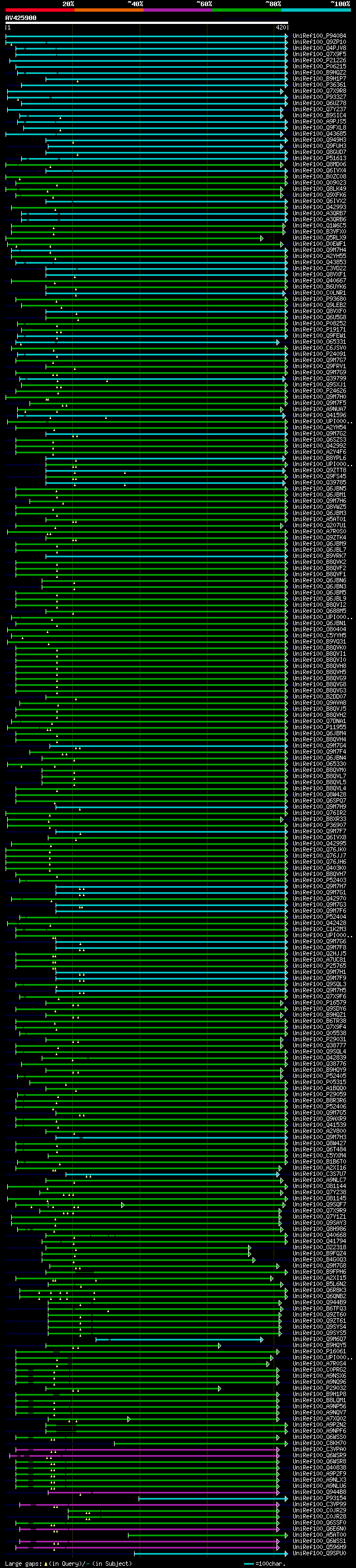Click UniRef100_Q9M7H4 label
Viewport: 356px width, 1568px height.
pos(319,250)
